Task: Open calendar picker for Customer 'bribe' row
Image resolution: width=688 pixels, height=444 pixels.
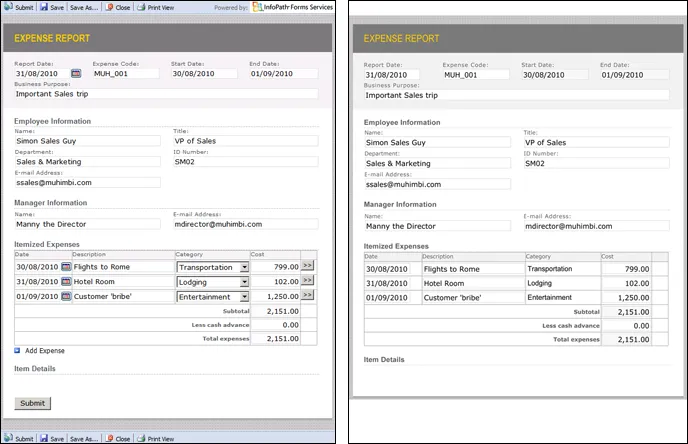Action: [x=67, y=297]
